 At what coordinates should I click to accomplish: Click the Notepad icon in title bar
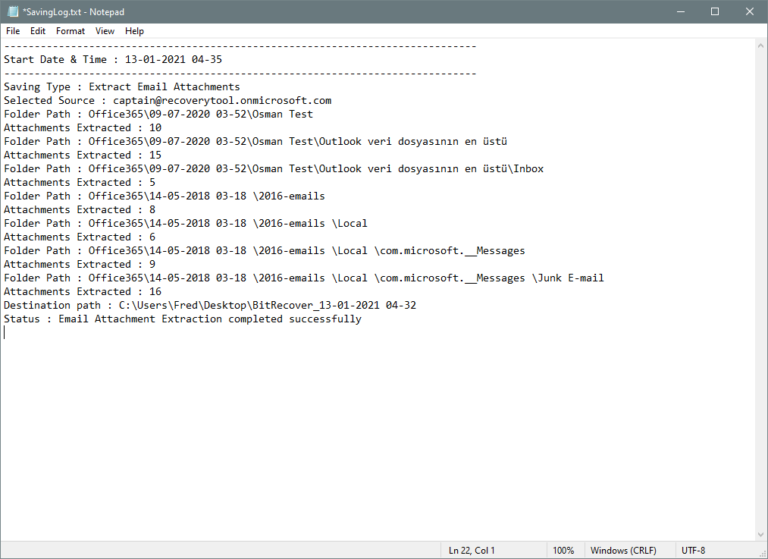(x=12, y=11)
